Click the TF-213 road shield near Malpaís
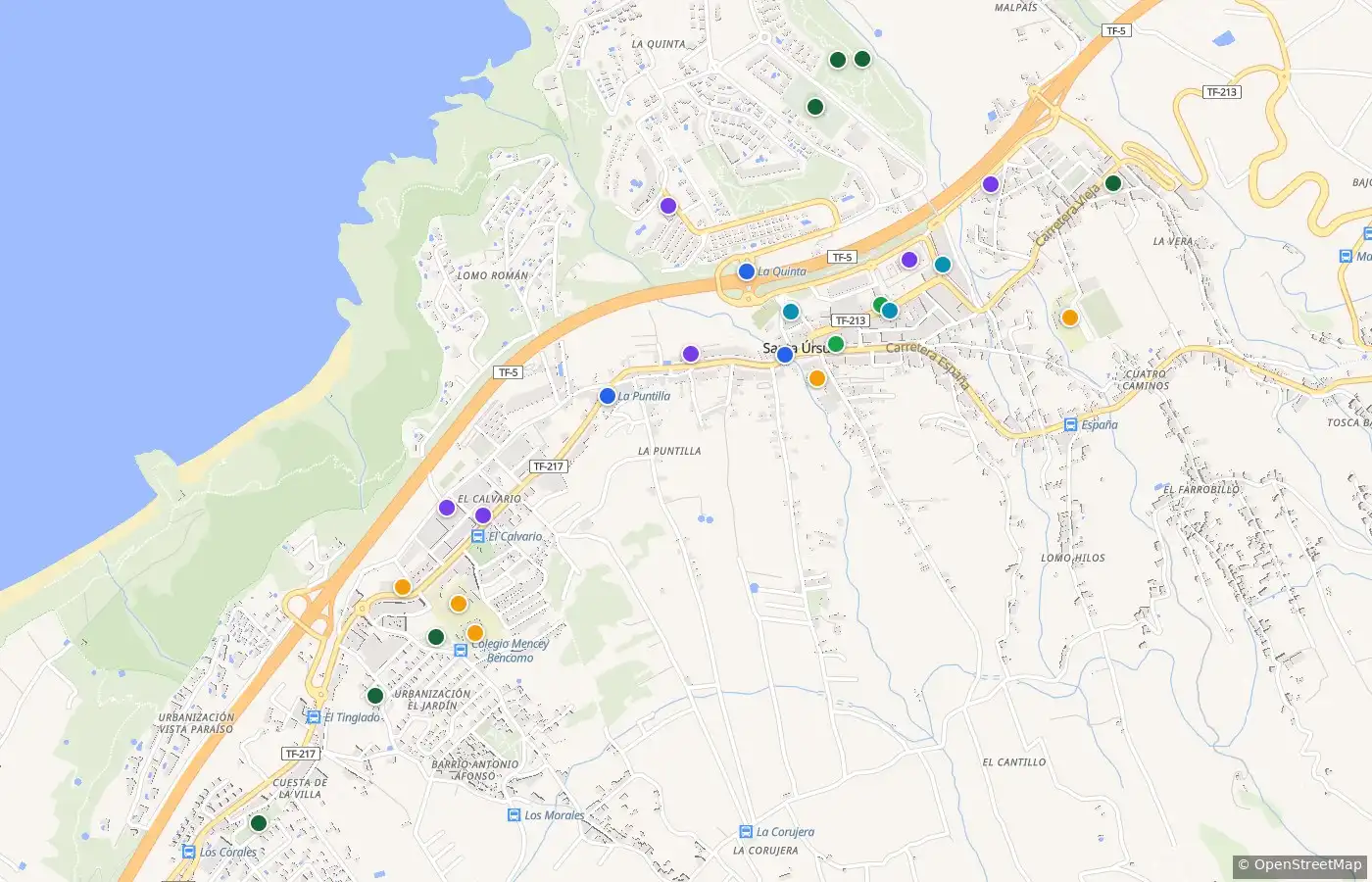This screenshot has height=882, width=1372. pos(1222,92)
